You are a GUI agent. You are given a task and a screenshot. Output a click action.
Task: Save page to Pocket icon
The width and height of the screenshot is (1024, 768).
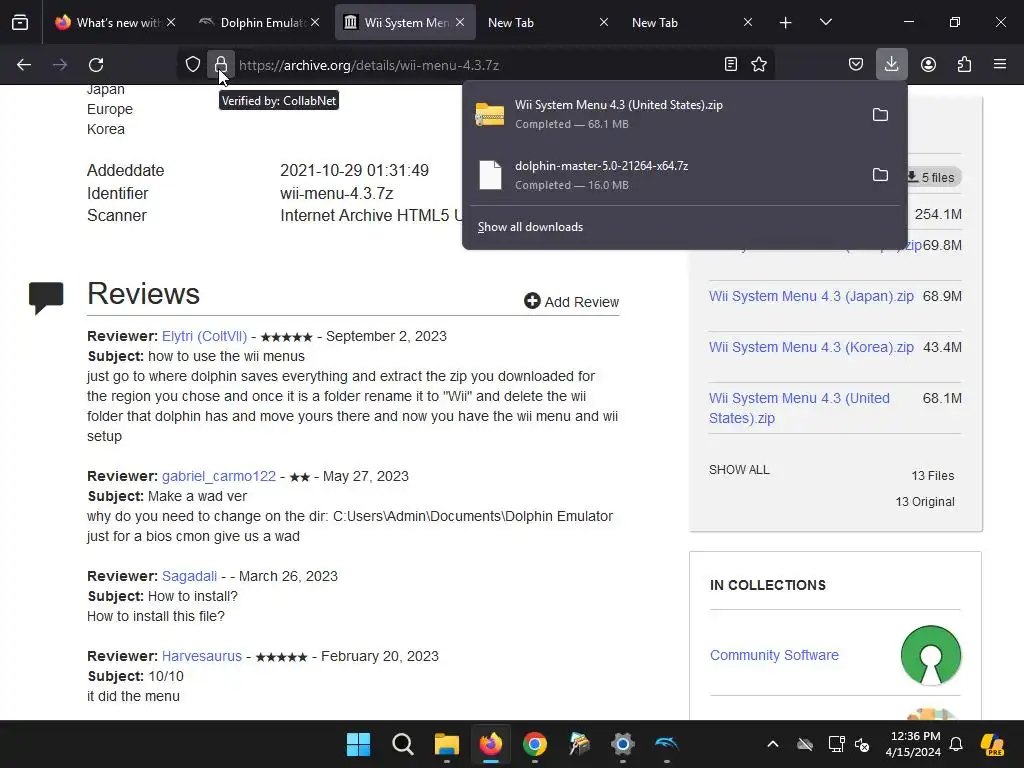point(856,64)
